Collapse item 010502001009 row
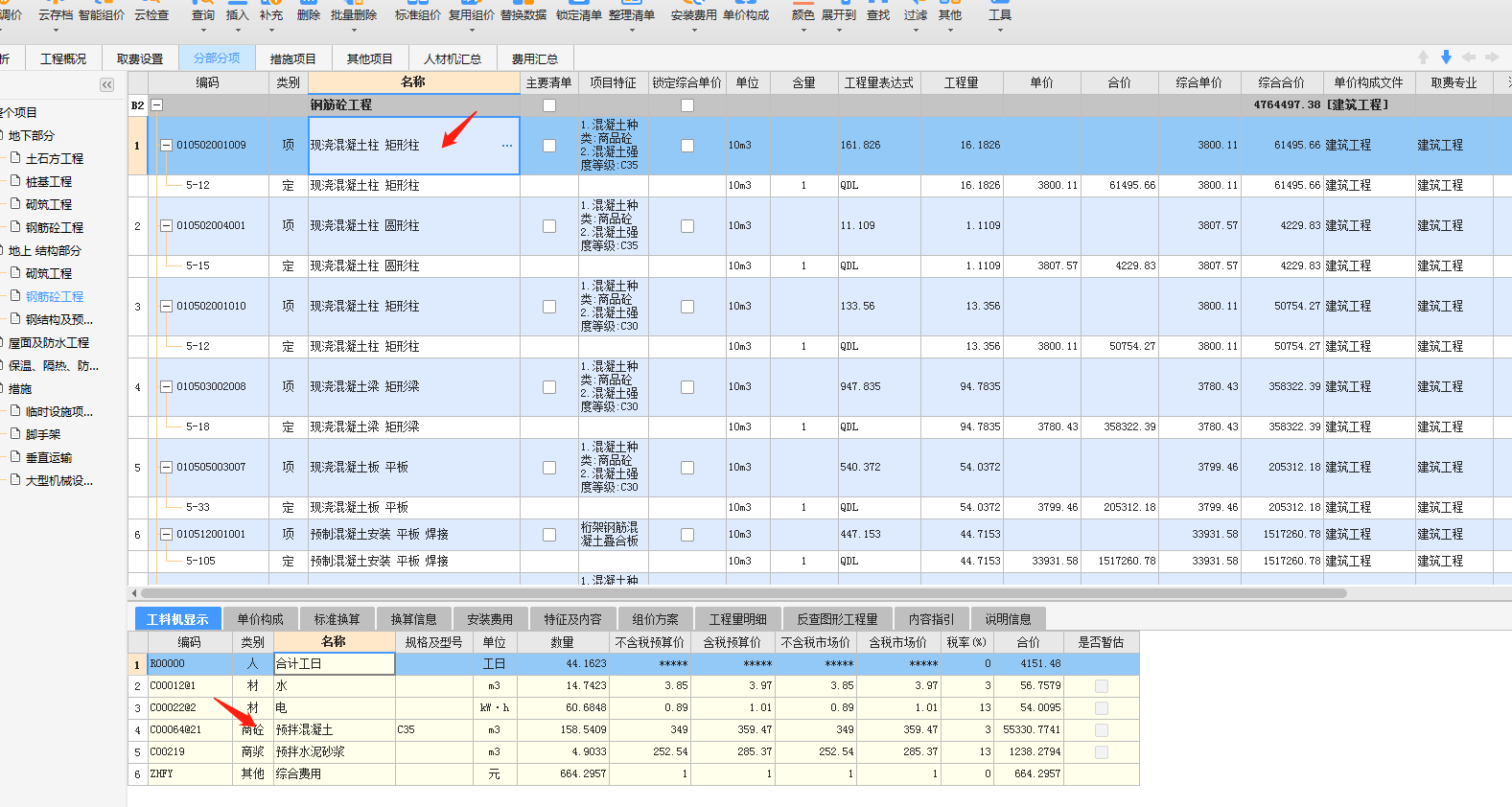This screenshot has width=1512, height=807. tap(166, 146)
